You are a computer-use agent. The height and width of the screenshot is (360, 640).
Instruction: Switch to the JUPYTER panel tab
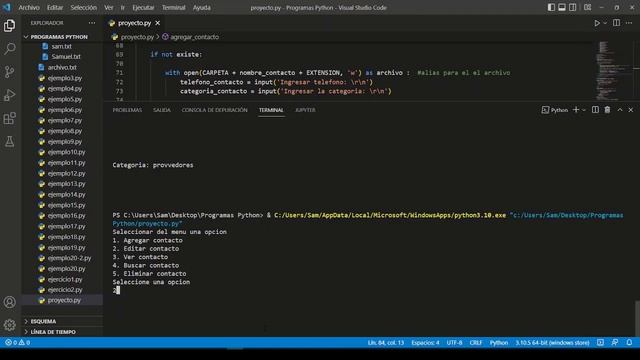(305, 110)
